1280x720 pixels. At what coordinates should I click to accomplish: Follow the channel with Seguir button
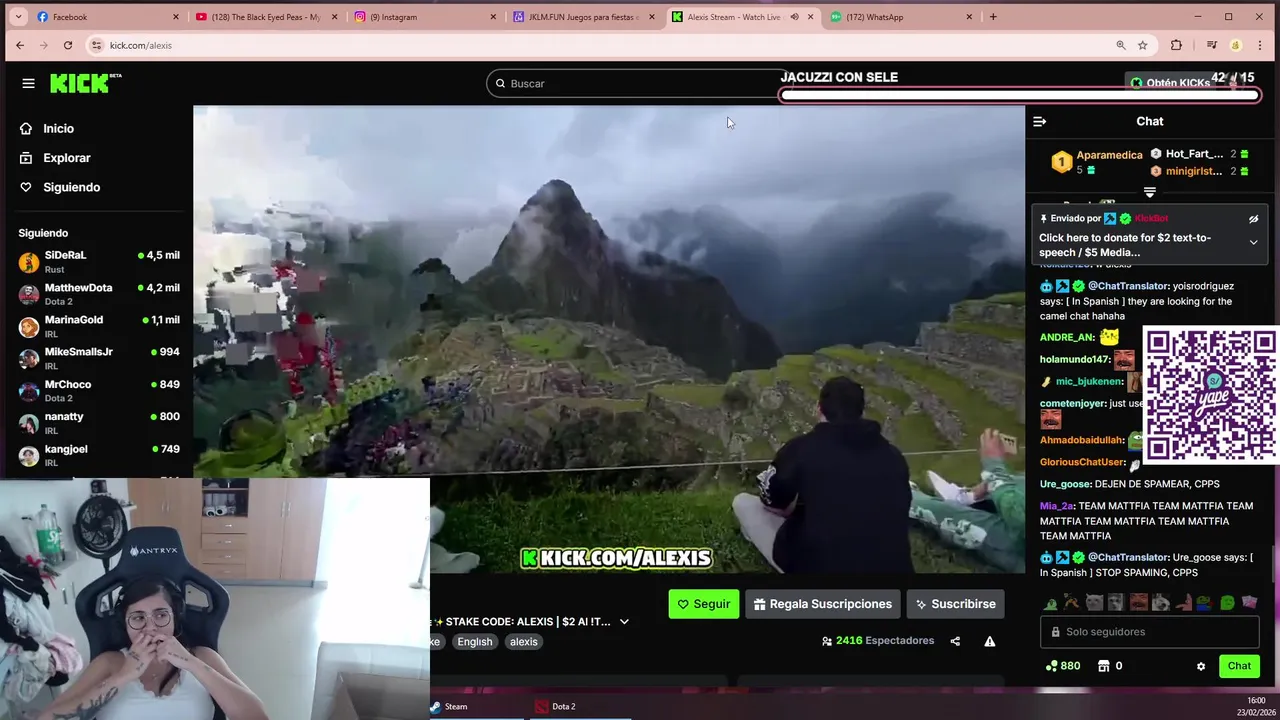tap(704, 604)
